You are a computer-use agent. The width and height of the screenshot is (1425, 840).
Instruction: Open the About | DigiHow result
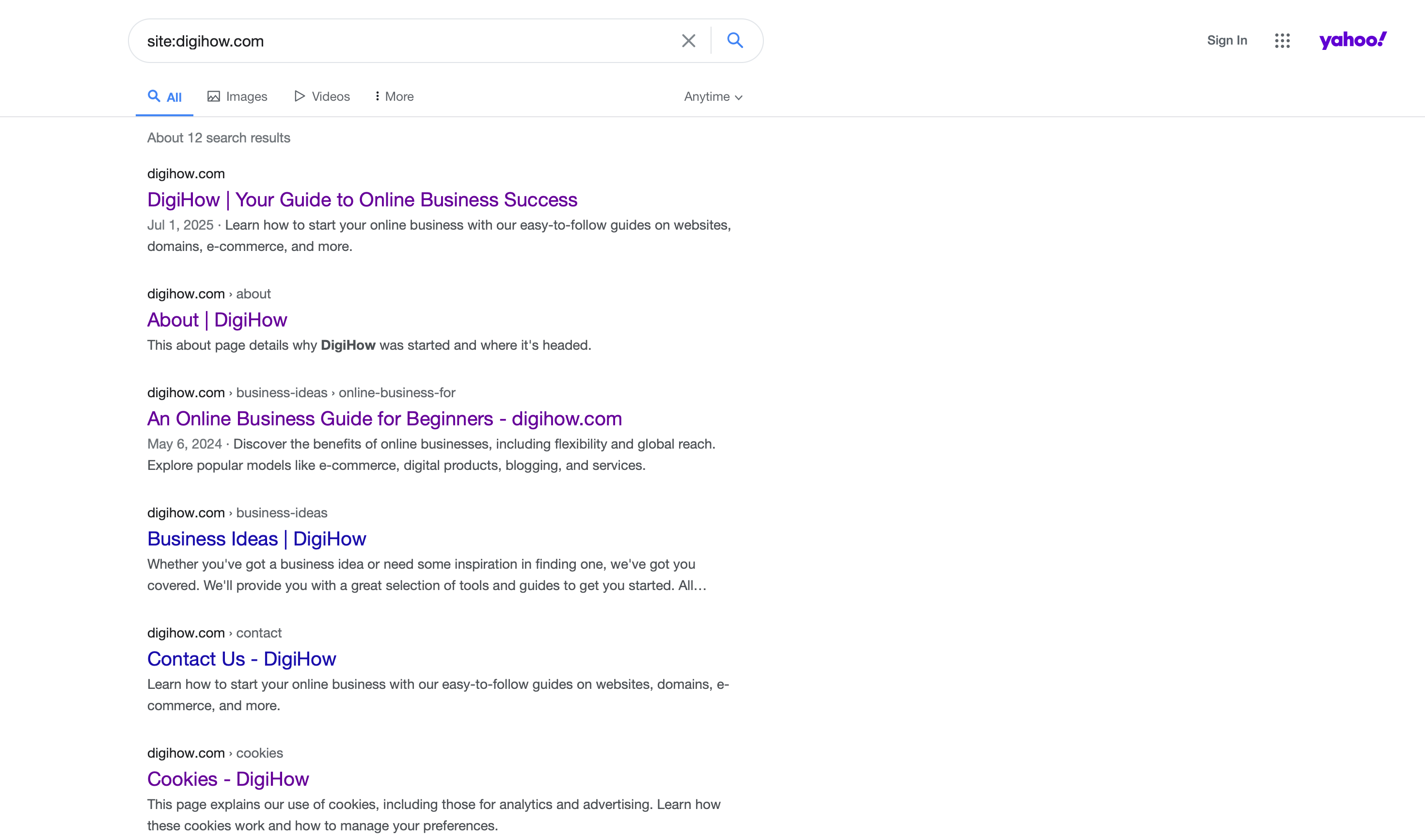[217, 319]
